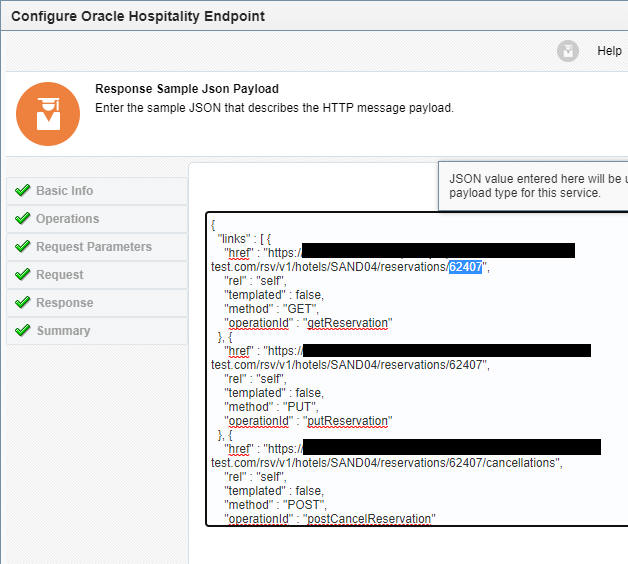Click the Response Sample Json Payload heading
Image resolution: width=628 pixels, height=564 pixels.
click(x=187, y=89)
